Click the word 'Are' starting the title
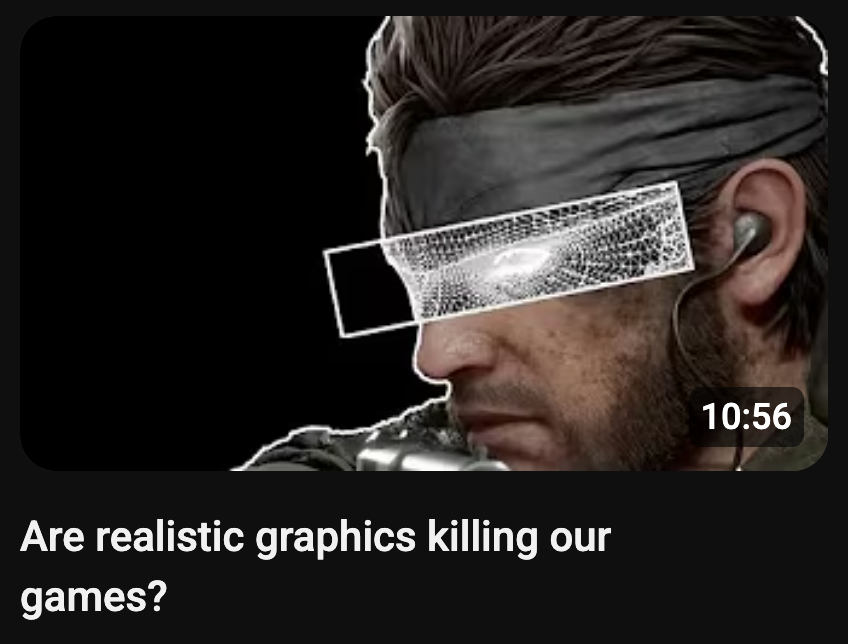Screen dimensions: 848x644 [52, 537]
